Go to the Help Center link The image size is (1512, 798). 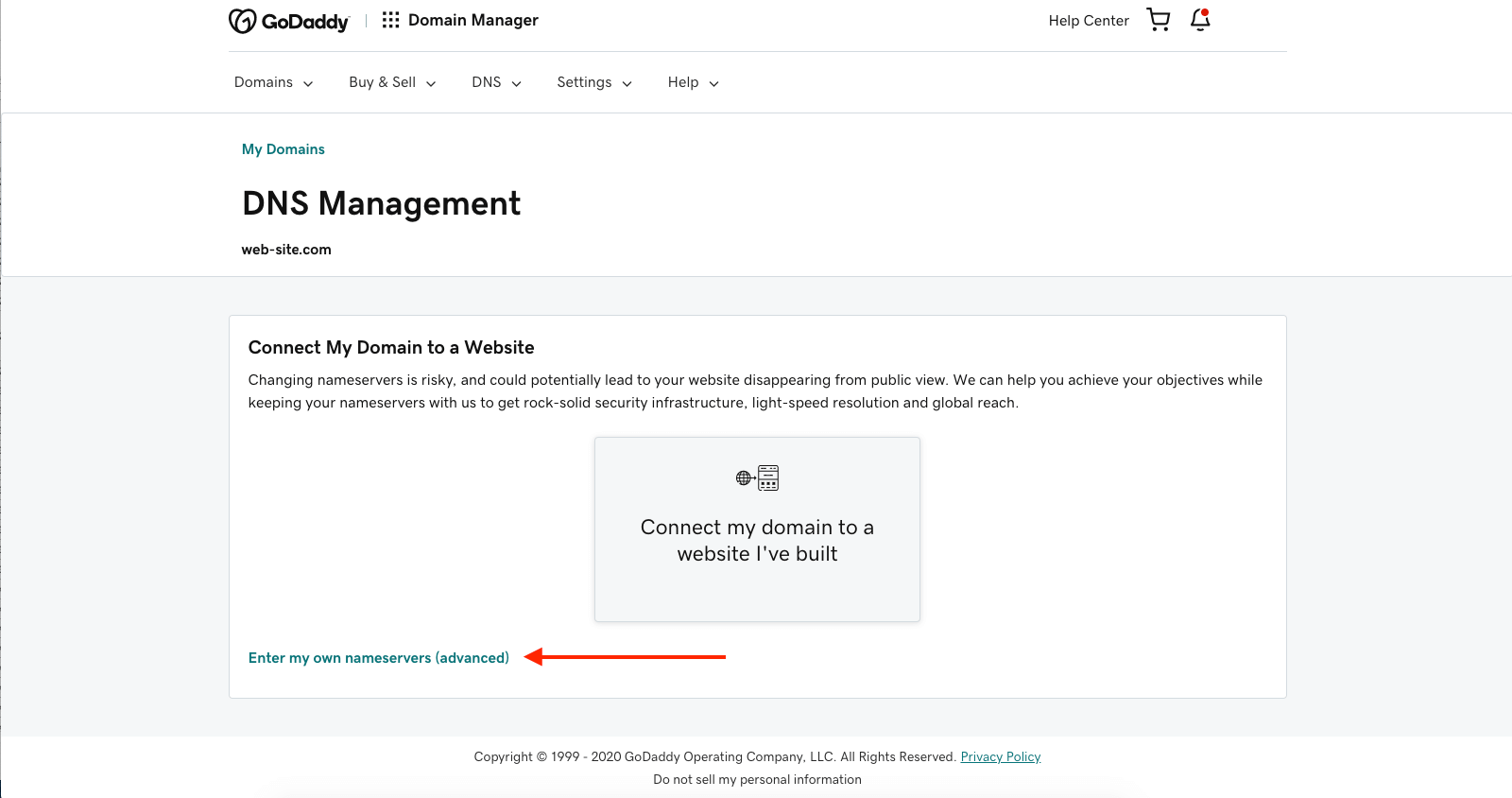coord(1088,21)
